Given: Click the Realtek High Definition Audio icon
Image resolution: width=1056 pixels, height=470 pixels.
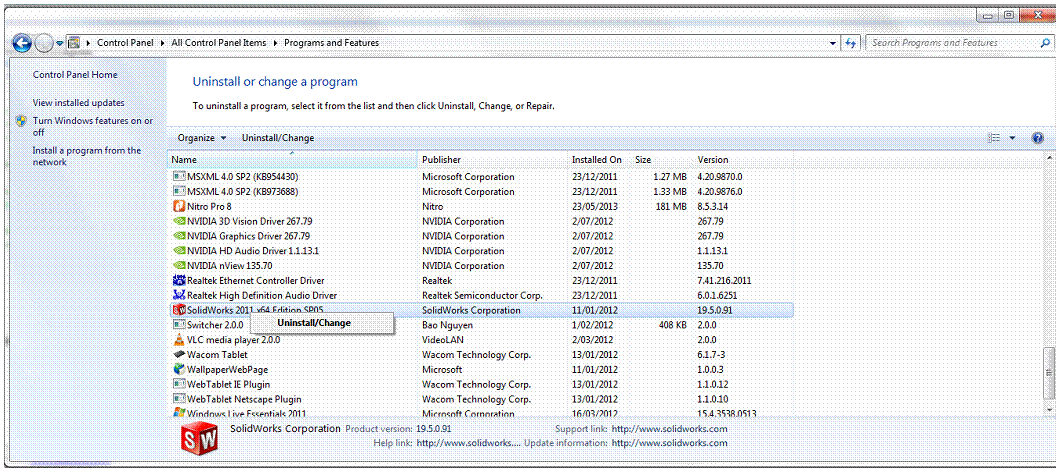Looking at the screenshot, I should pos(179,296).
